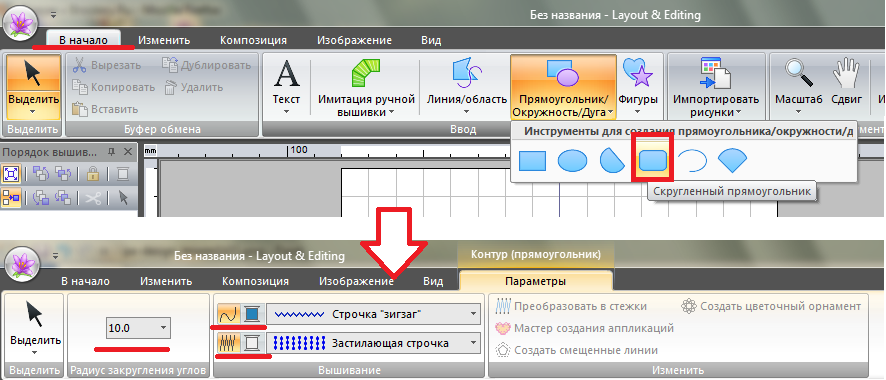Viewport: 886px width, 380px height.
Task: Click the Вставить (Paste) command
Action: coord(105,109)
